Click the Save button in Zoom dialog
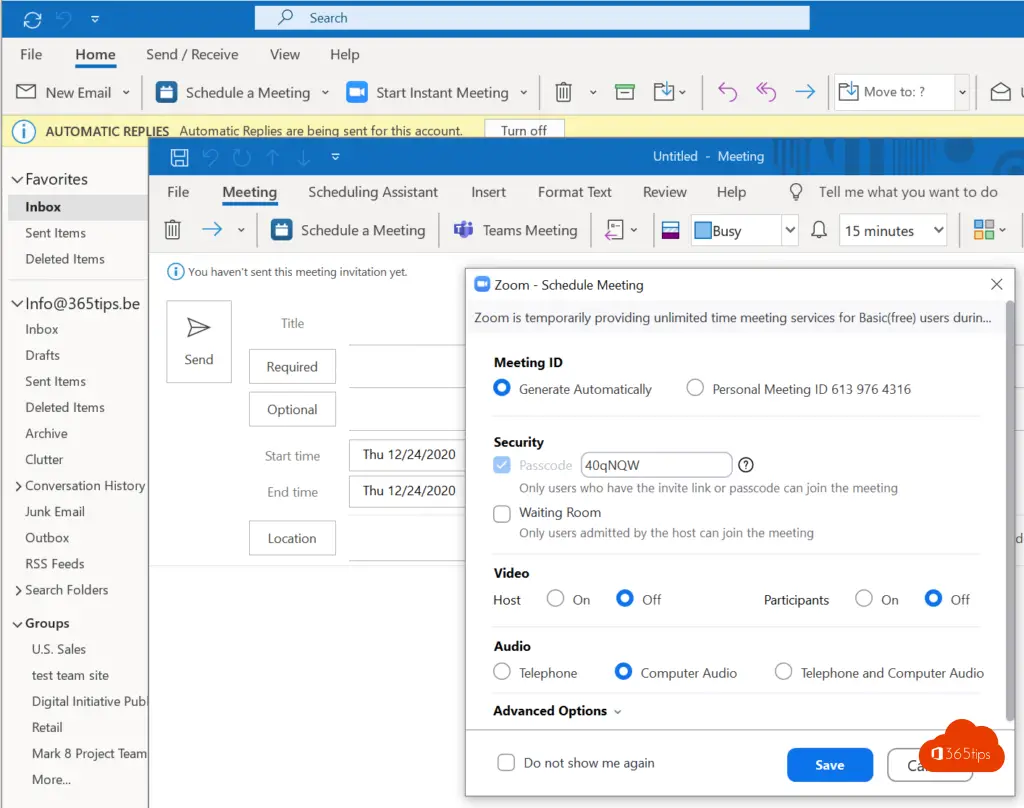The image size is (1024, 808). (829, 765)
